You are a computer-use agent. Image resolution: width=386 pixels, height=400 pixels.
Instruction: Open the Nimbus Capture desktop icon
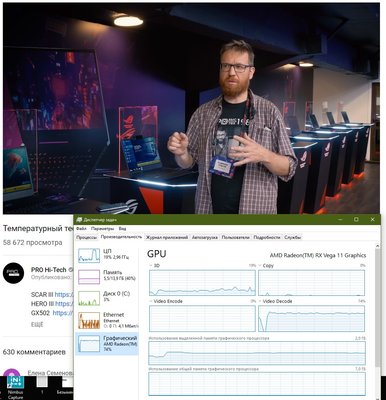15,388
